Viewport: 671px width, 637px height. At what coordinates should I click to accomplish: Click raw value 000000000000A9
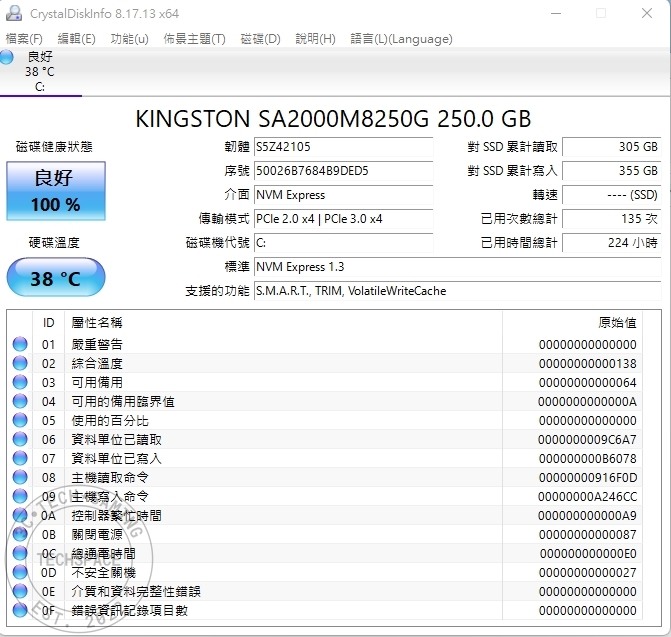587,516
